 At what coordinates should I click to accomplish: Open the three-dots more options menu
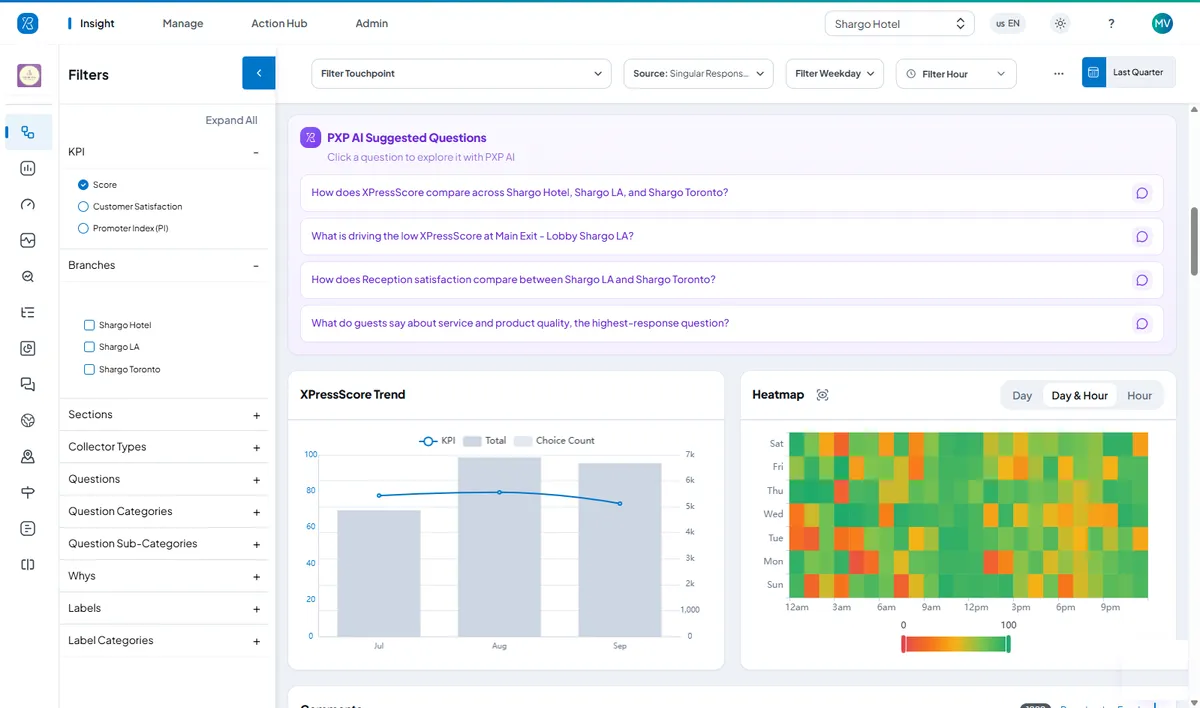click(1059, 73)
